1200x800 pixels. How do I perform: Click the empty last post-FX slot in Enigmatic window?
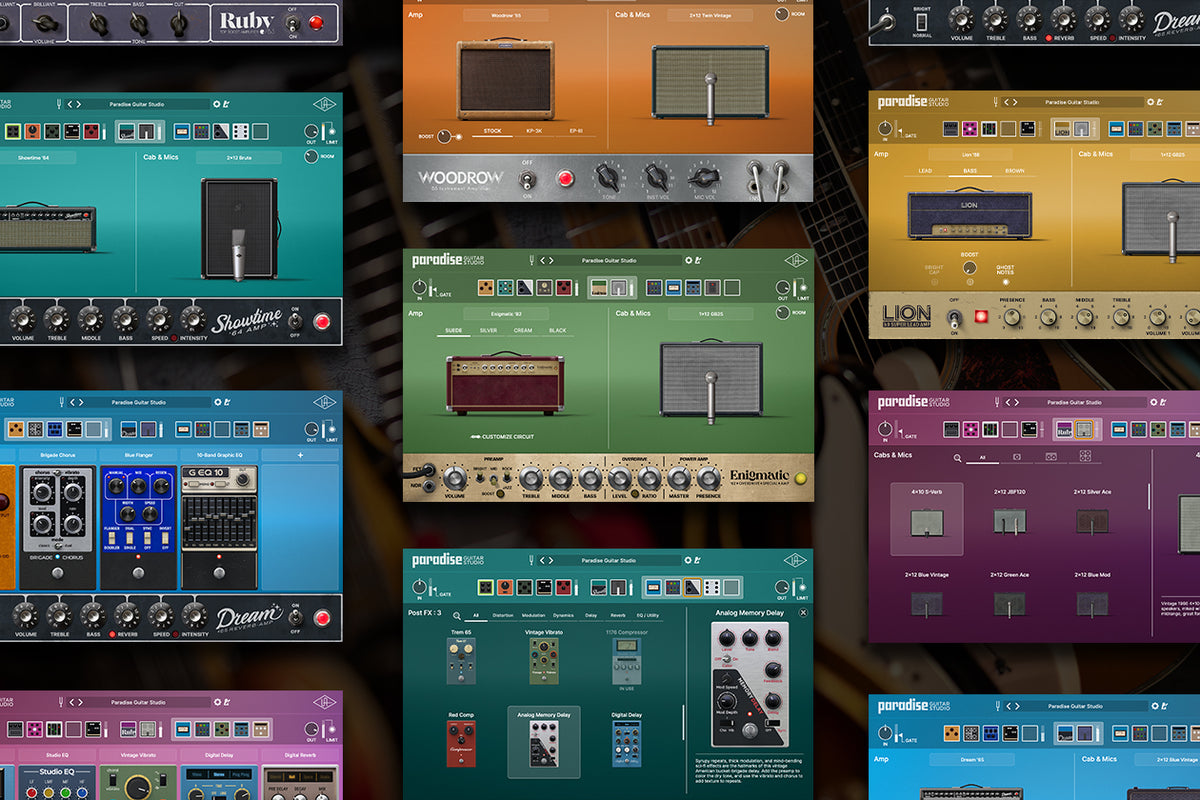point(730,288)
